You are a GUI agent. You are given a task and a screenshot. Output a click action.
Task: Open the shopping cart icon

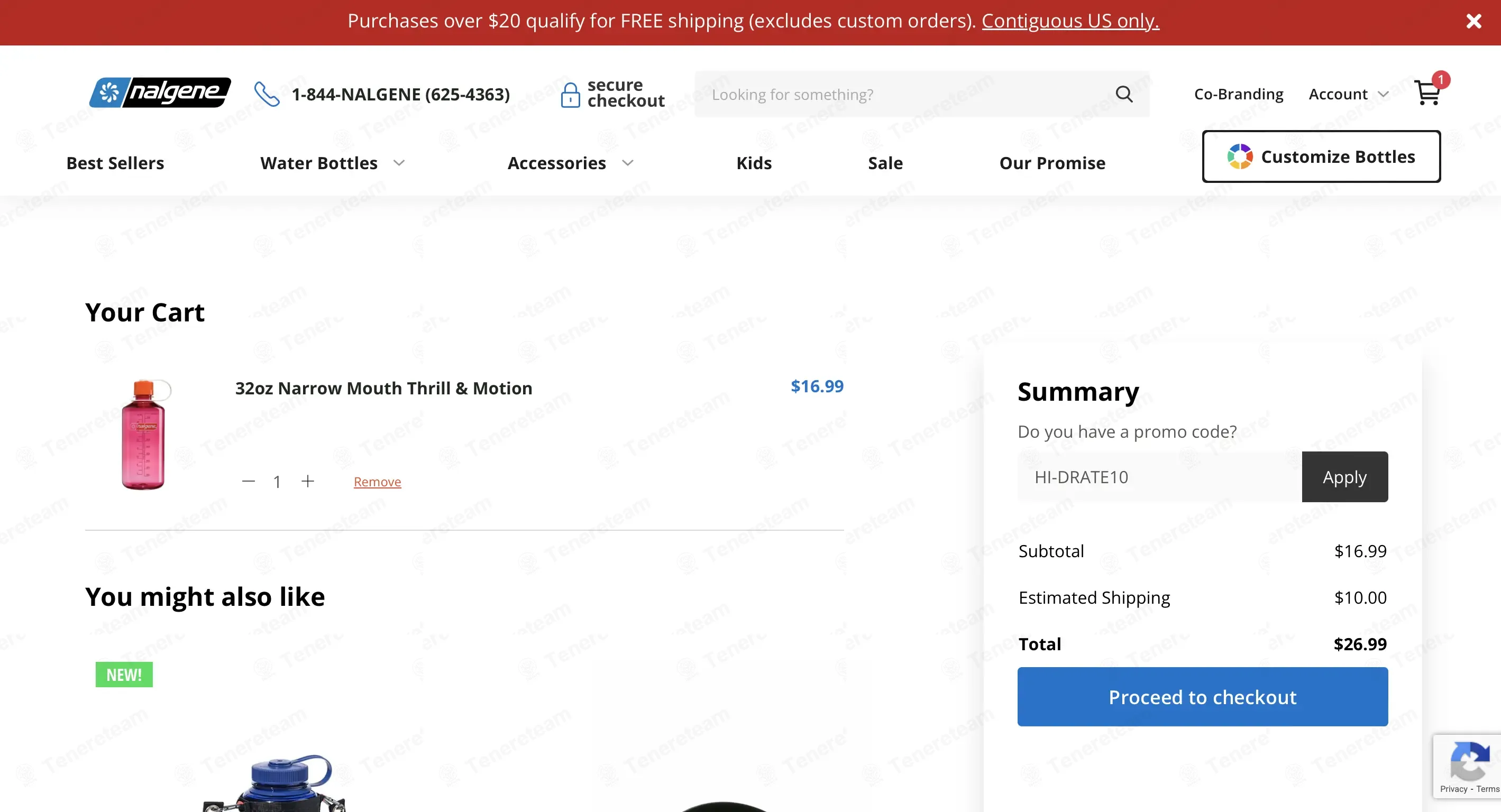click(x=1427, y=93)
